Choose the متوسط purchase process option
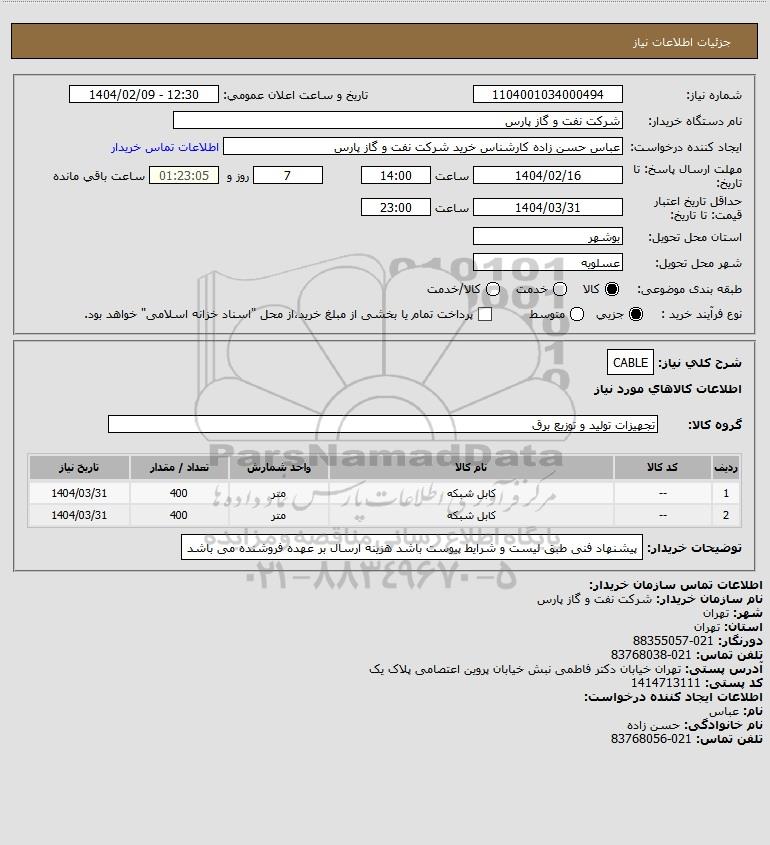 coord(577,314)
